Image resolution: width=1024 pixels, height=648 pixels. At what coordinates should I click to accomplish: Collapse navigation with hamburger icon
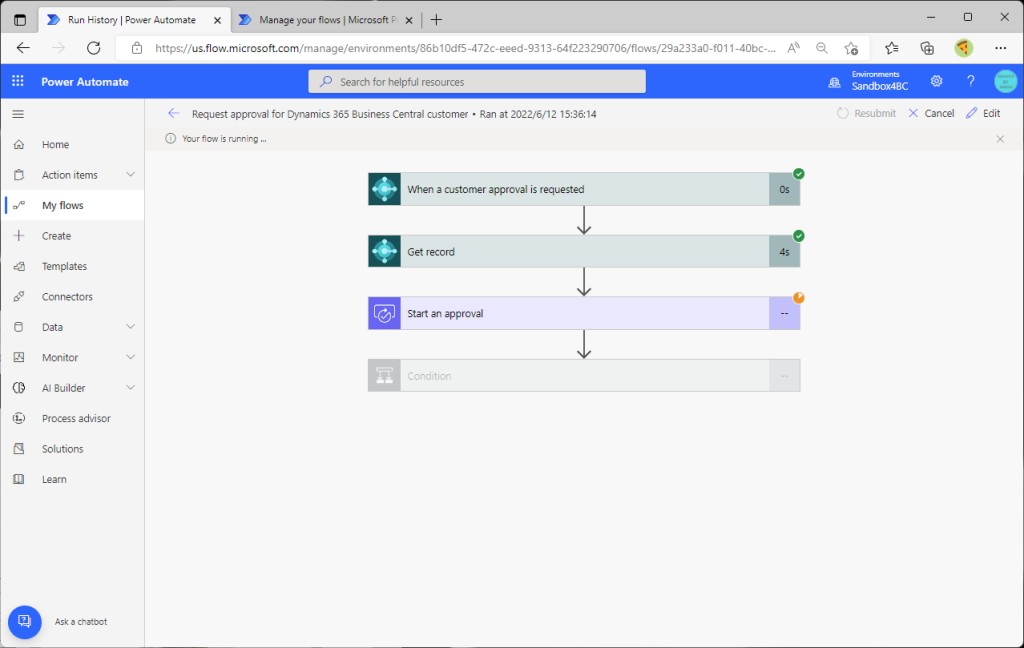(18, 114)
